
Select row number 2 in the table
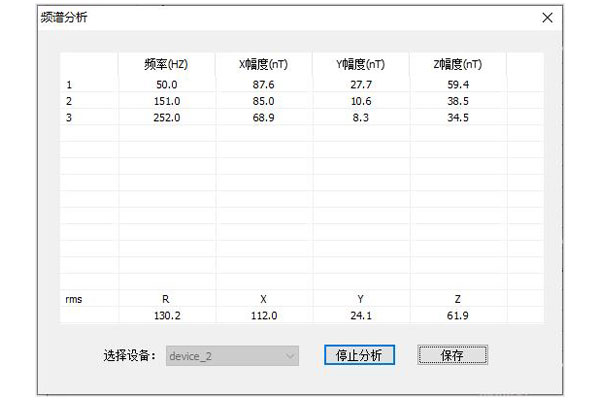[x=69, y=101]
